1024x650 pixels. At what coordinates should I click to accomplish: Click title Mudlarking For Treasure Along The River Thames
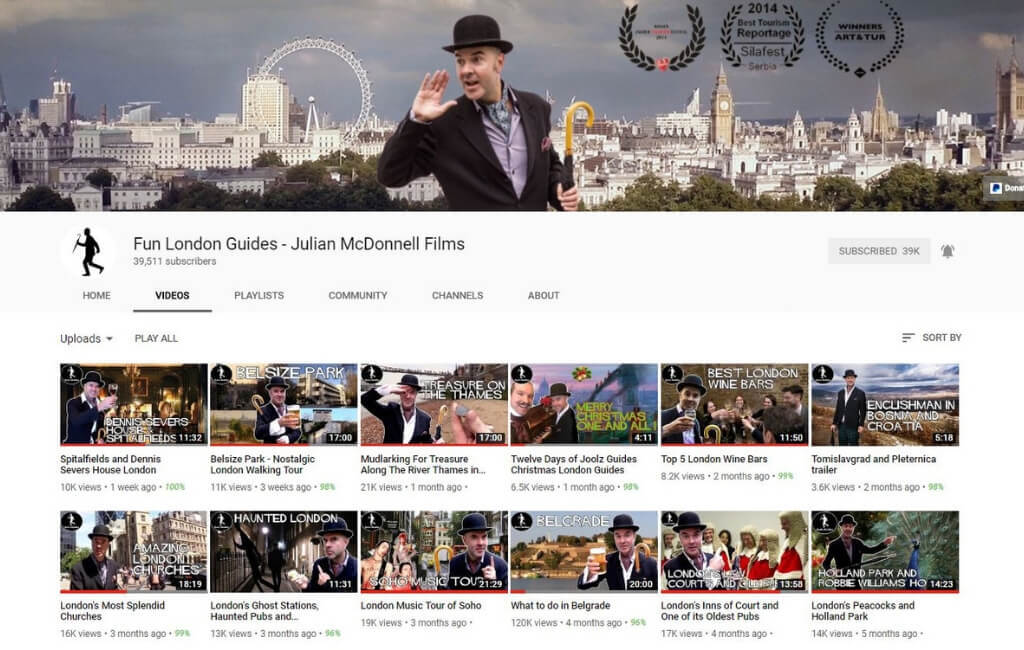click(423, 464)
